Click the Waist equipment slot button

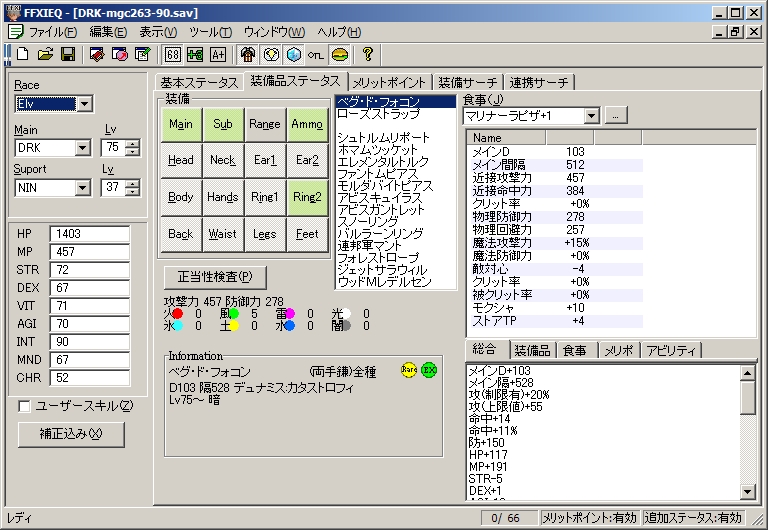tap(223, 234)
